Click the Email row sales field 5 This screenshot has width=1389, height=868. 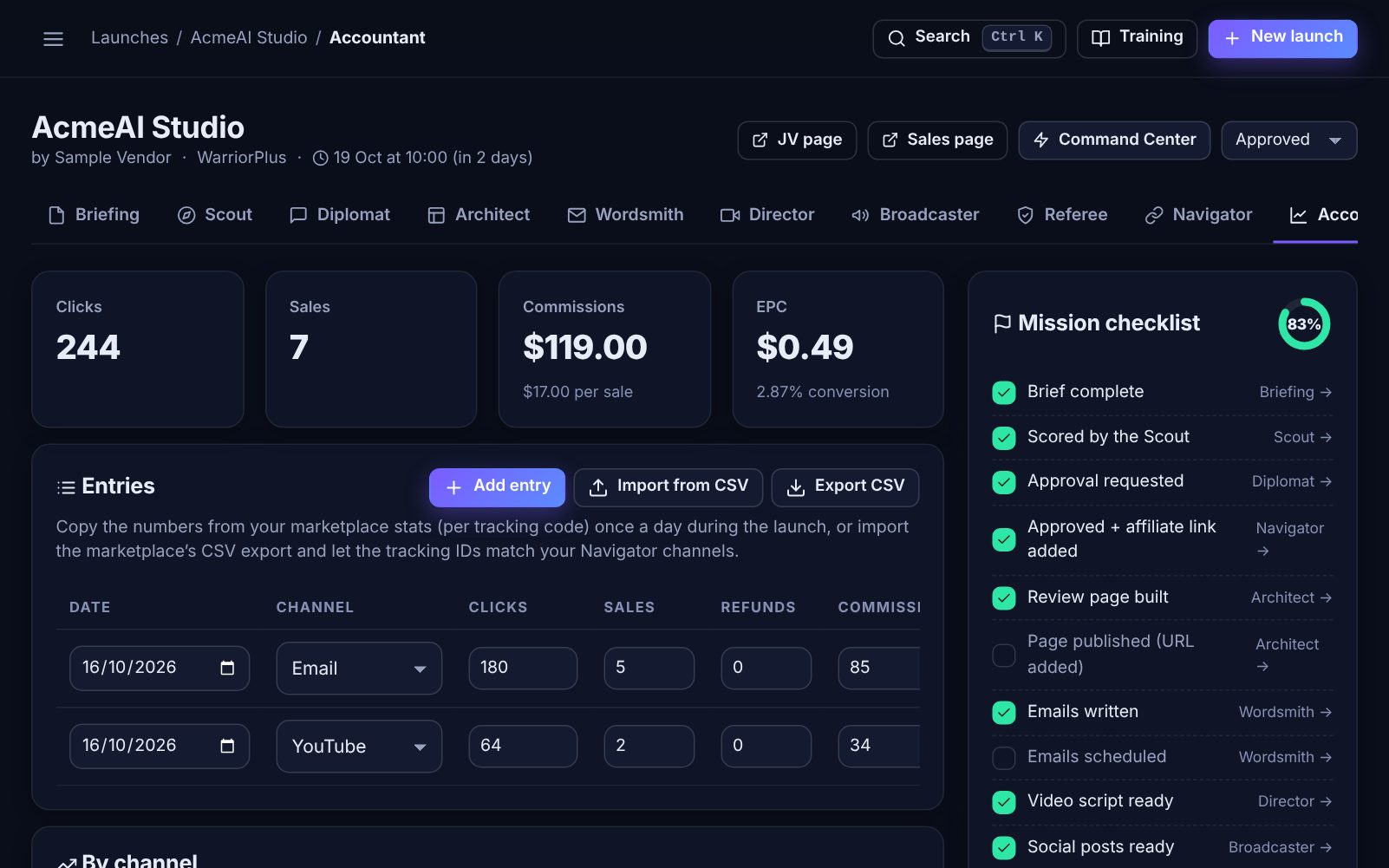(x=649, y=669)
